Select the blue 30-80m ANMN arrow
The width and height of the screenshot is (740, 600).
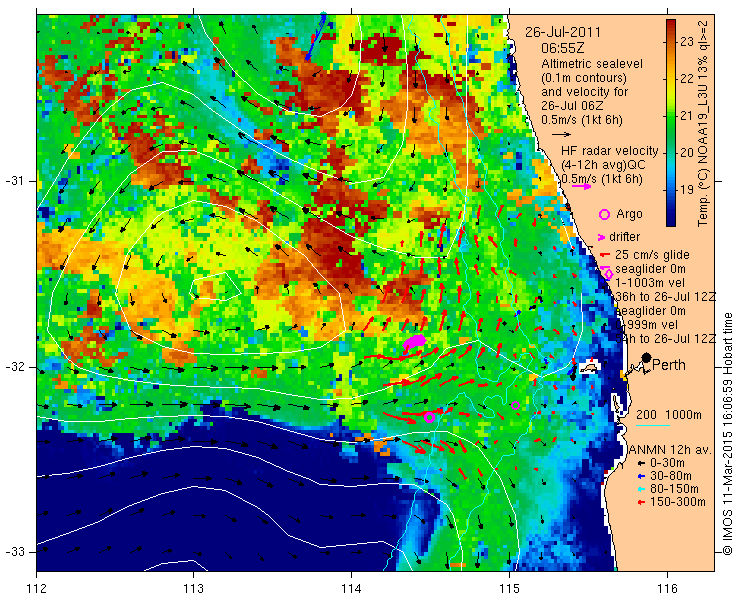click(x=640, y=476)
